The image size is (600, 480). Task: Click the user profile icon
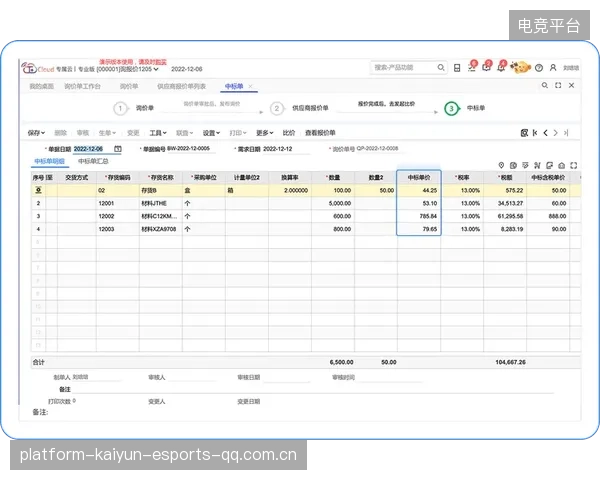point(553,68)
